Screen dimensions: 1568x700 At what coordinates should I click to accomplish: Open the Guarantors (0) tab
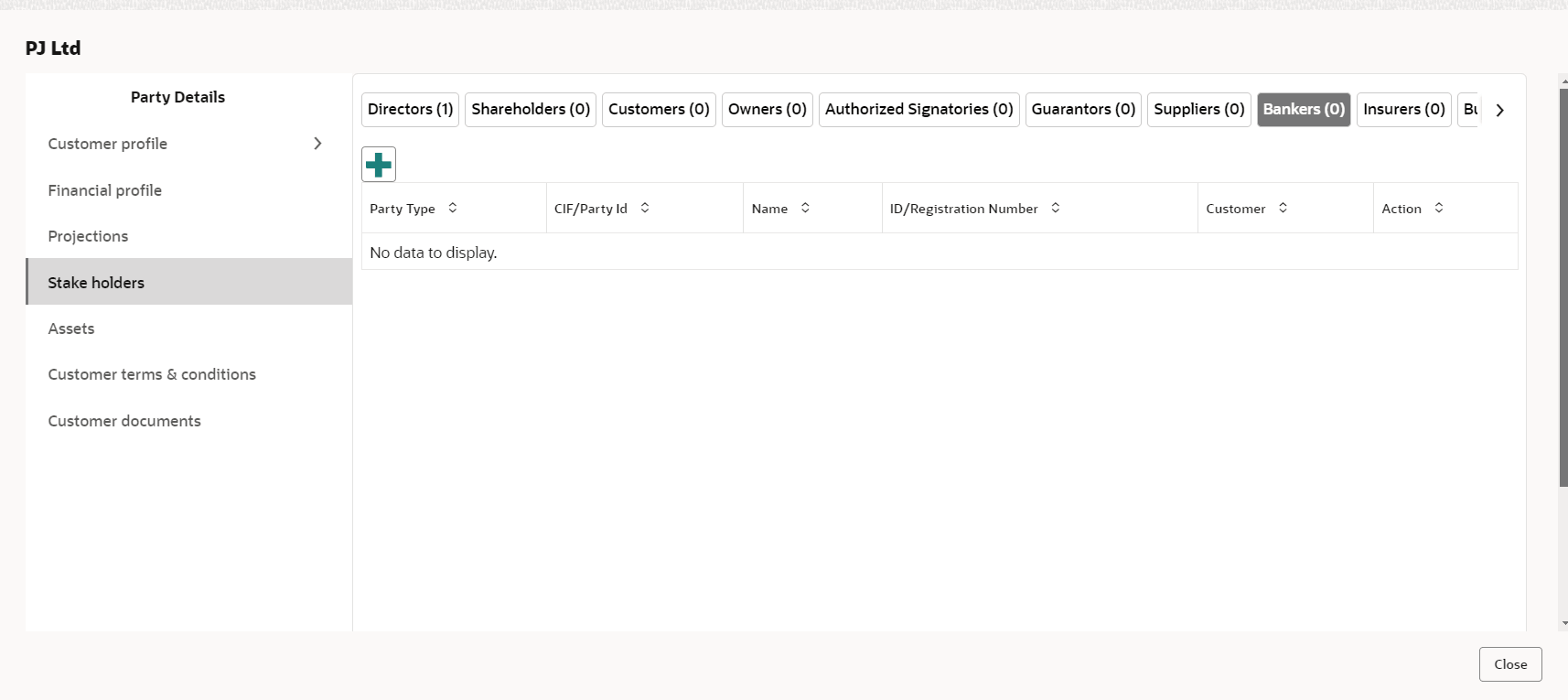coord(1083,110)
